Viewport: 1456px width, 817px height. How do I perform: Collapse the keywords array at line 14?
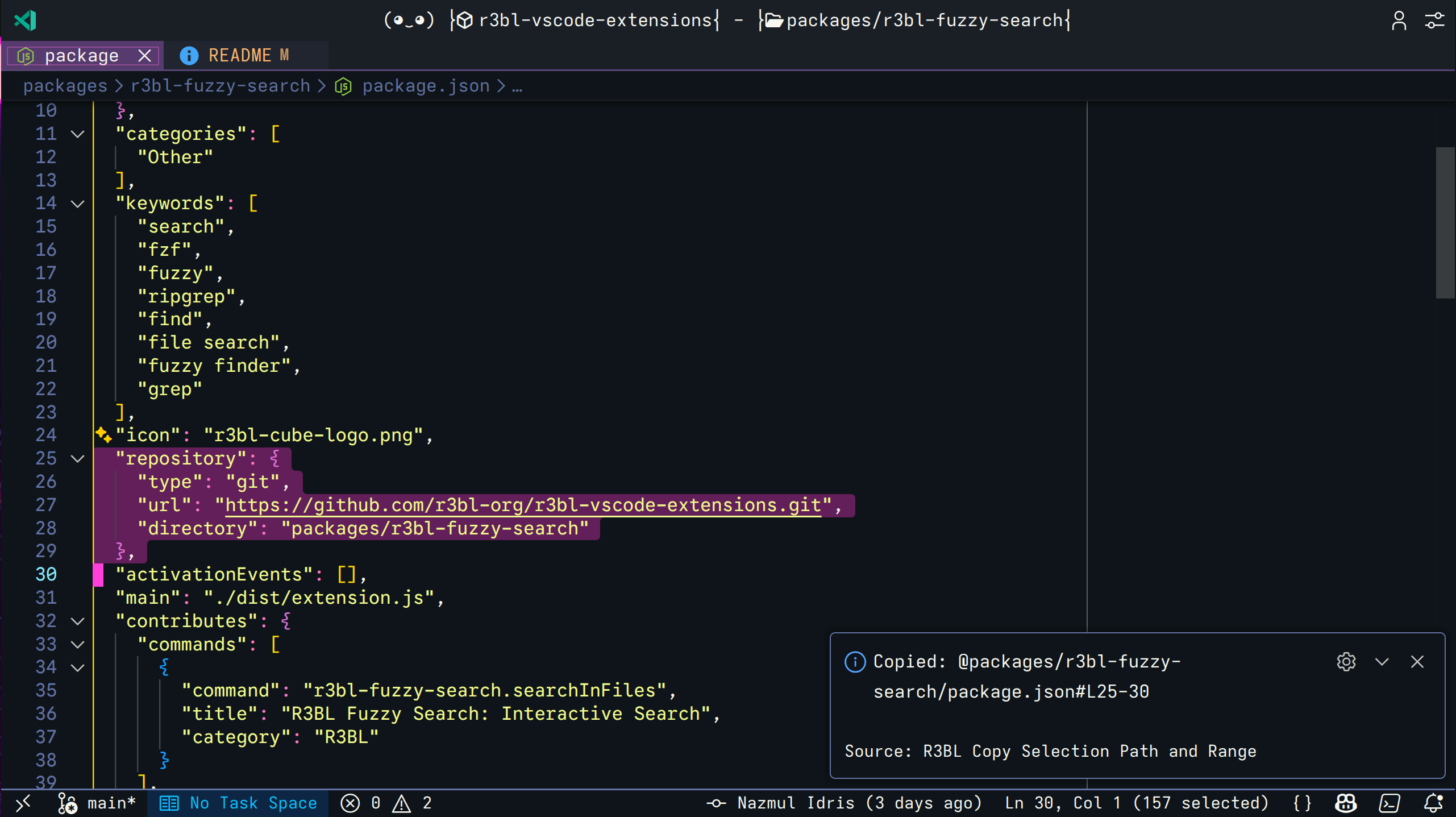pyautogui.click(x=78, y=203)
